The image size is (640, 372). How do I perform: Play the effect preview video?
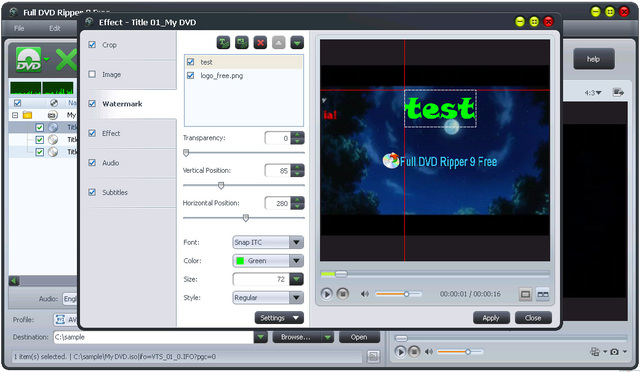point(327,294)
